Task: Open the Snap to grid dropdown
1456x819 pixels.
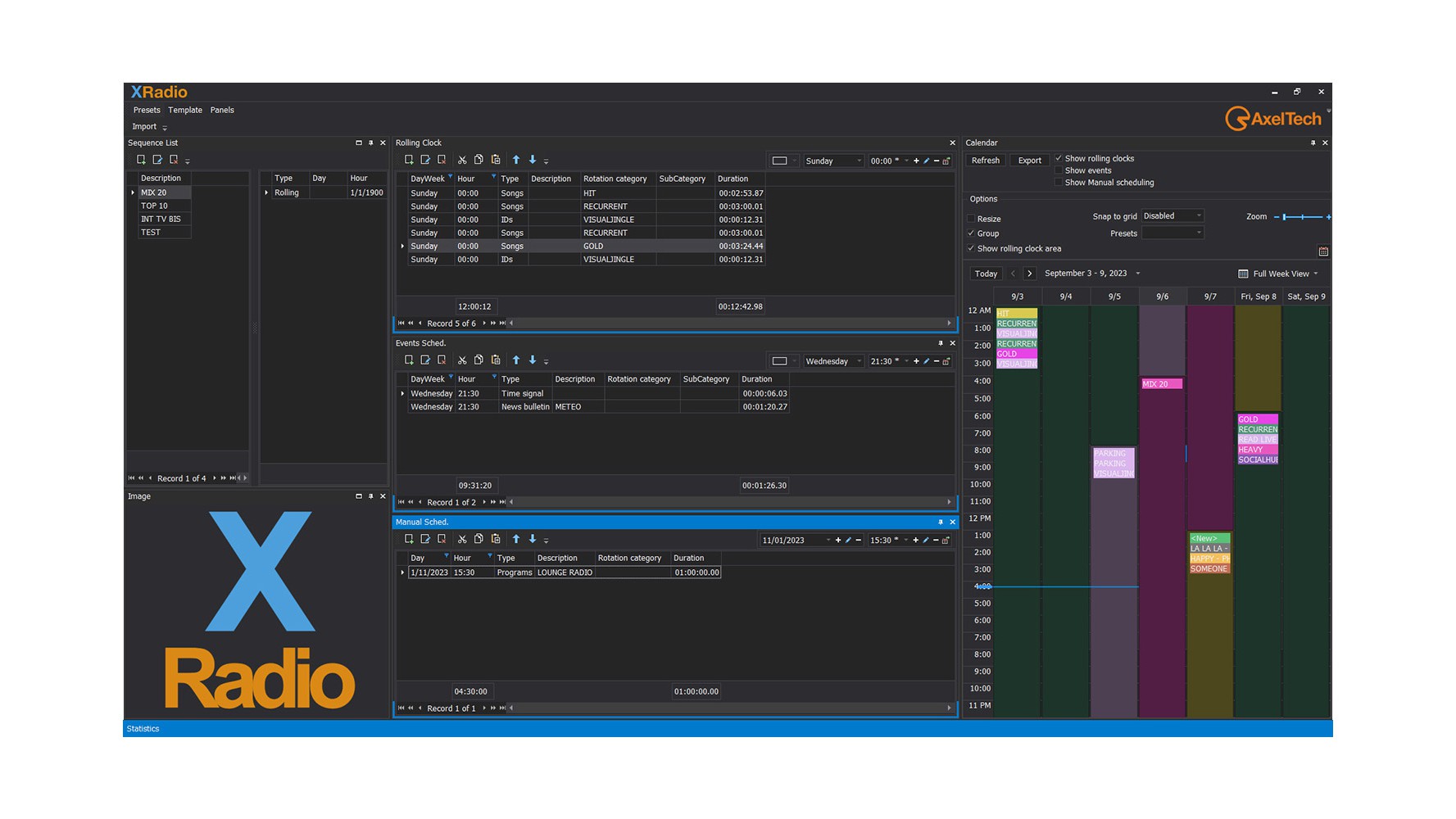Action: (x=1173, y=216)
